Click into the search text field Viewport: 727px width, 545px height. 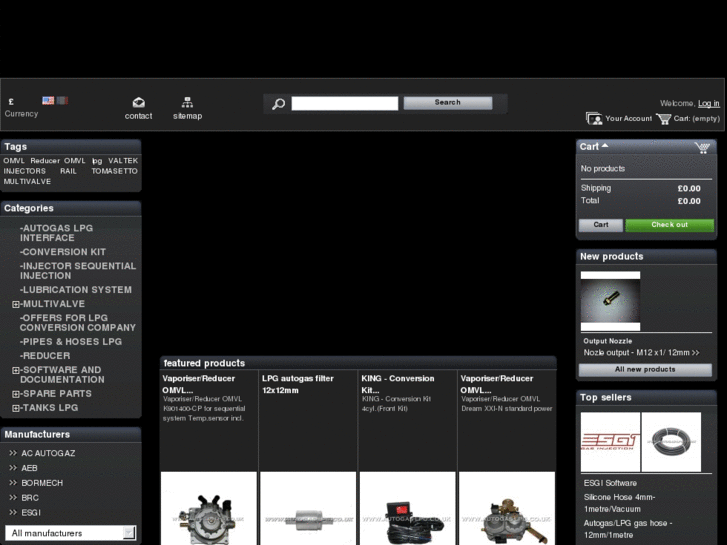(344, 103)
